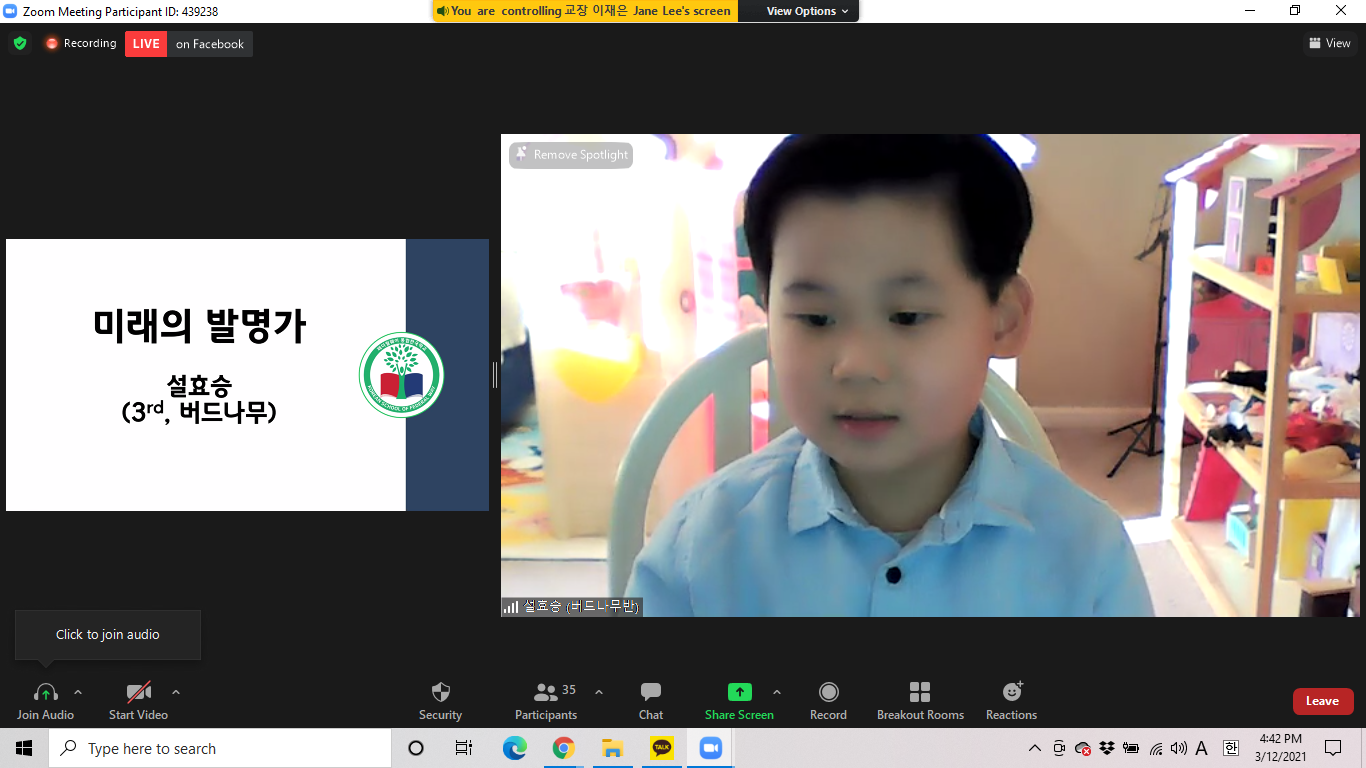This screenshot has width=1366, height=768.
Task: Remove Spotlight from the video
Action: 571,155
